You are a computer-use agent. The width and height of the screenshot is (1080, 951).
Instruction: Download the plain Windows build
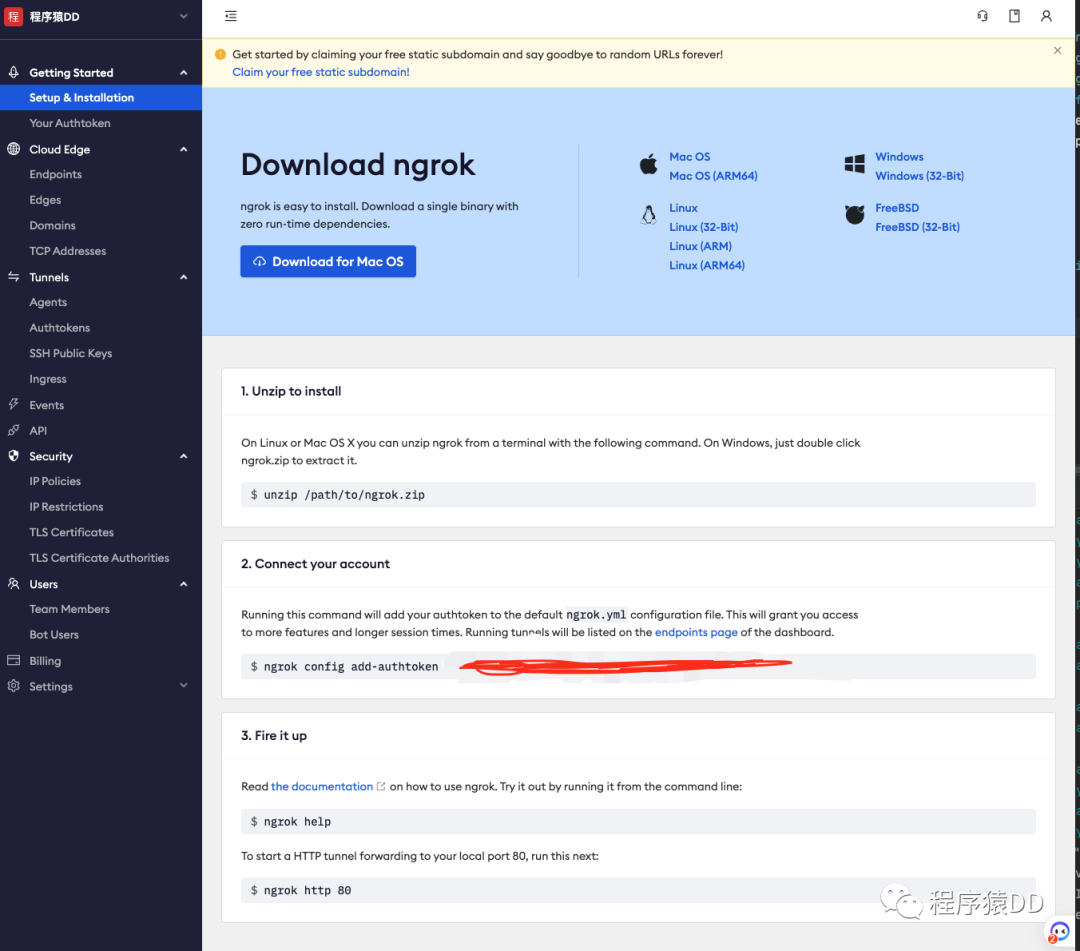click(899, 157)
